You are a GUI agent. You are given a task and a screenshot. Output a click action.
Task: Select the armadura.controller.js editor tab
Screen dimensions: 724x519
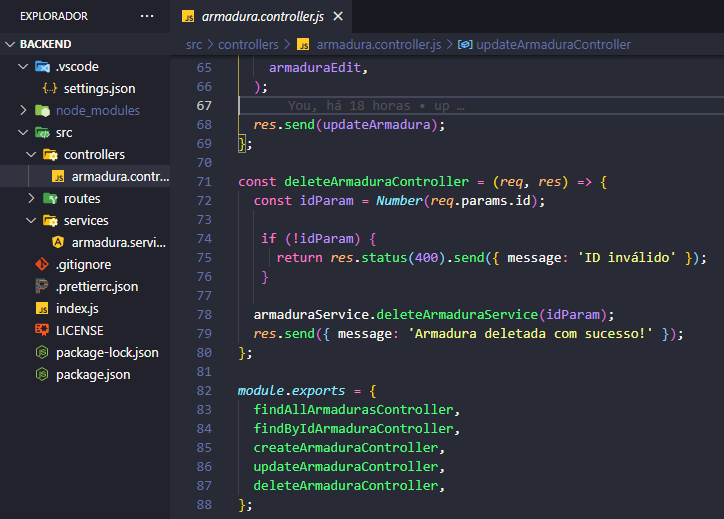tap(261, 17)
